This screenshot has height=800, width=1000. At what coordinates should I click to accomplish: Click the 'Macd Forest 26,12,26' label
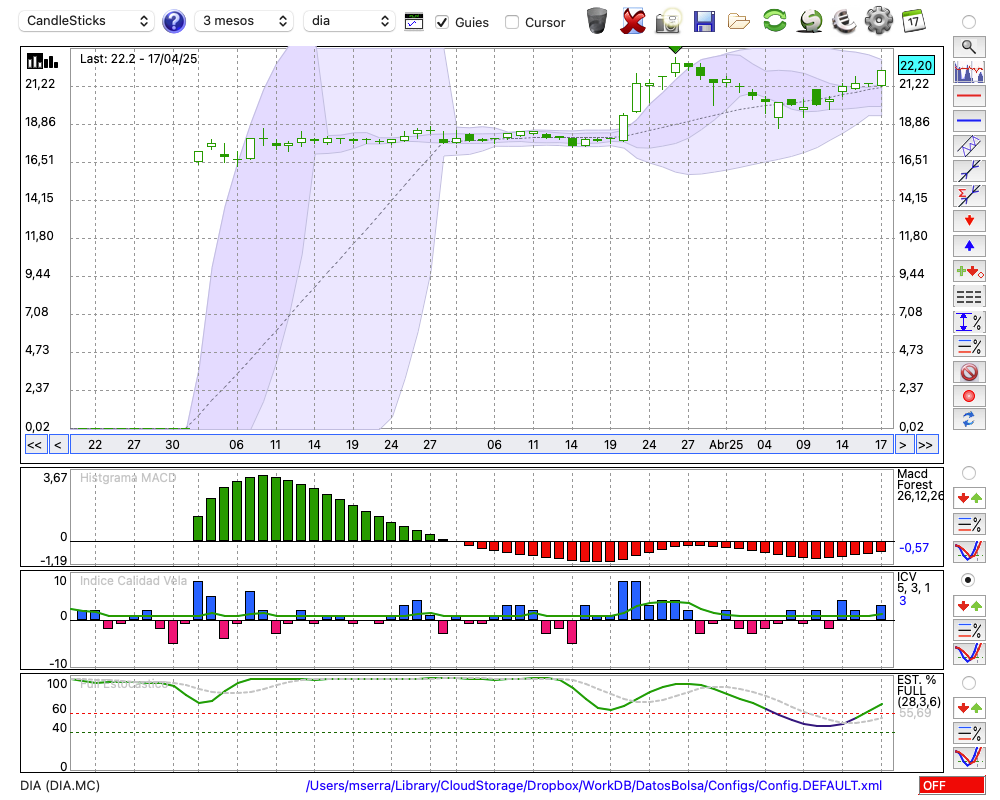point(919,485)
